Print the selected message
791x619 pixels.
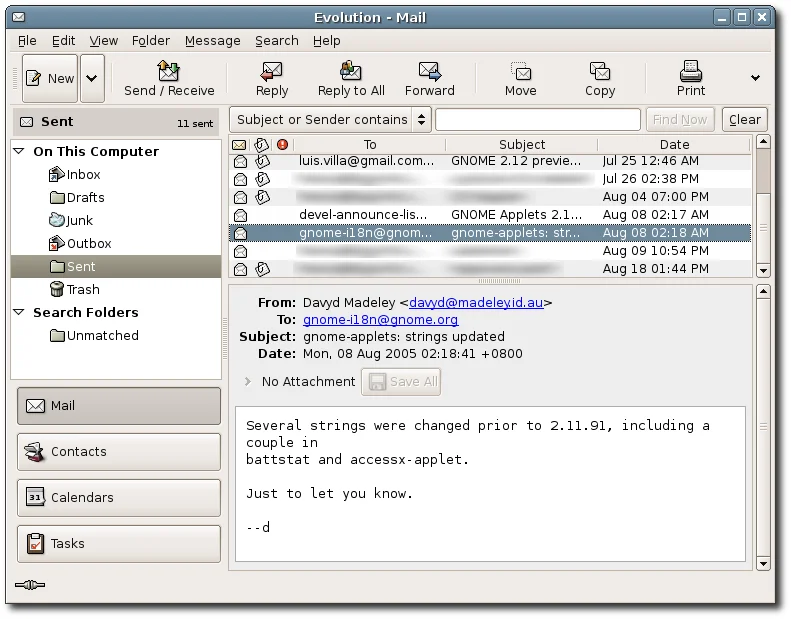click(691, 79)
